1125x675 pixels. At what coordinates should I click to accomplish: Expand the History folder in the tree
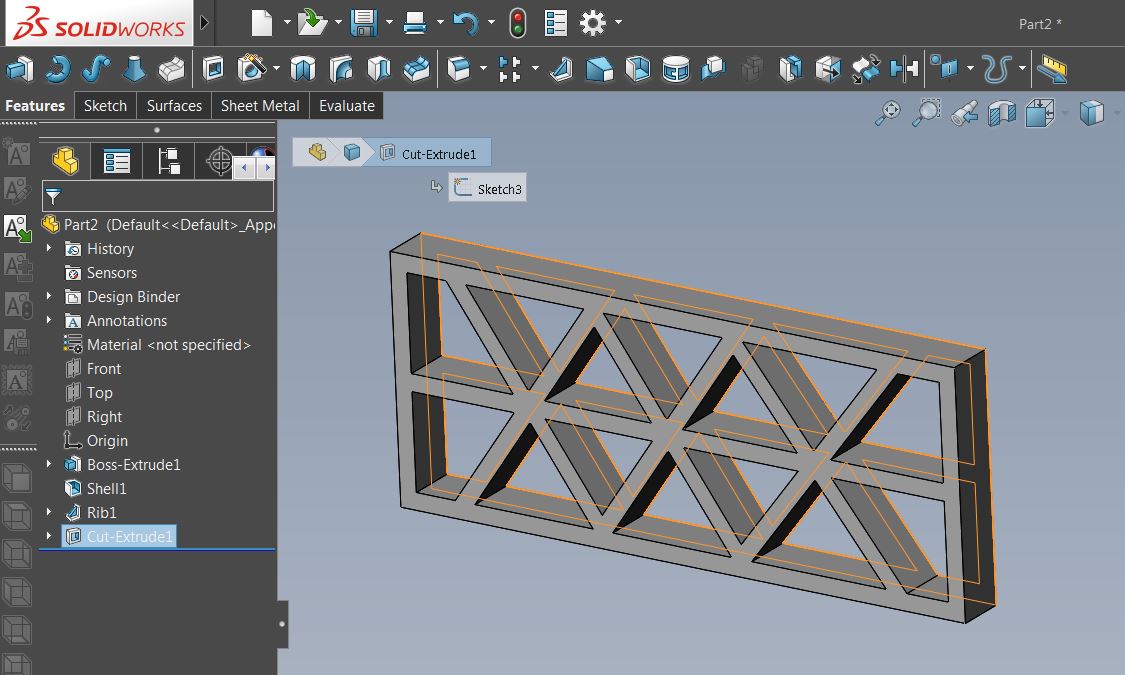tap(49, 248)
